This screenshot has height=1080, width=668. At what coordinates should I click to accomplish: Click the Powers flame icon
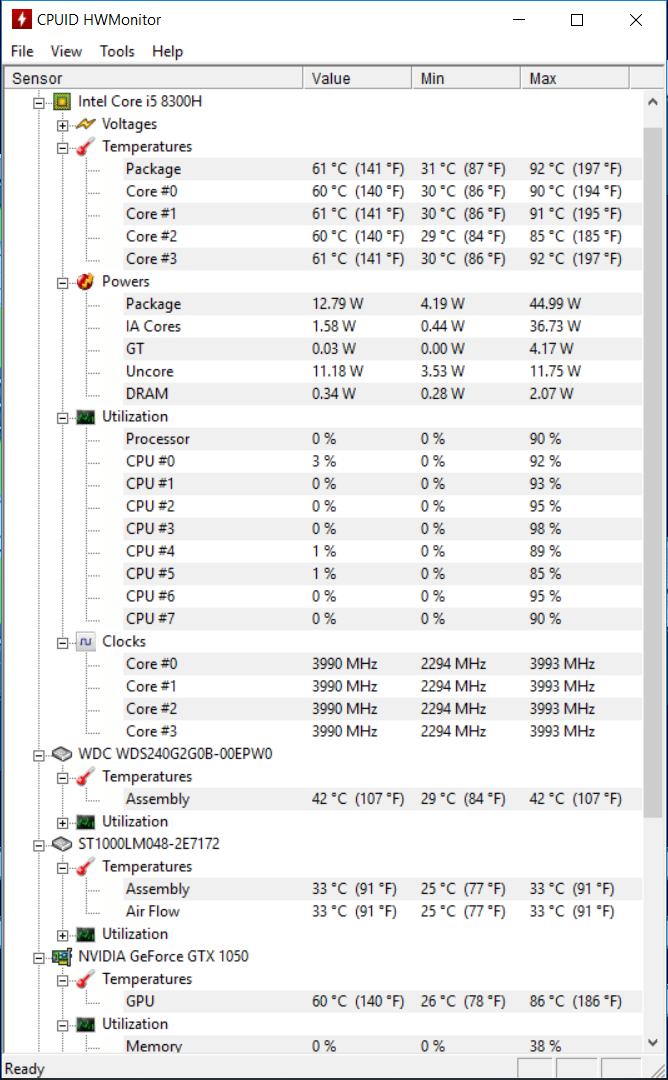(x=85, y=281)
